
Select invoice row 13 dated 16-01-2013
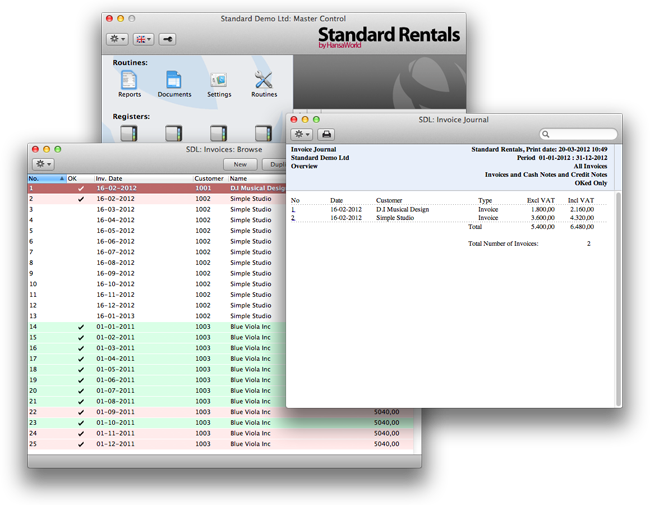[x=157, y=316]
